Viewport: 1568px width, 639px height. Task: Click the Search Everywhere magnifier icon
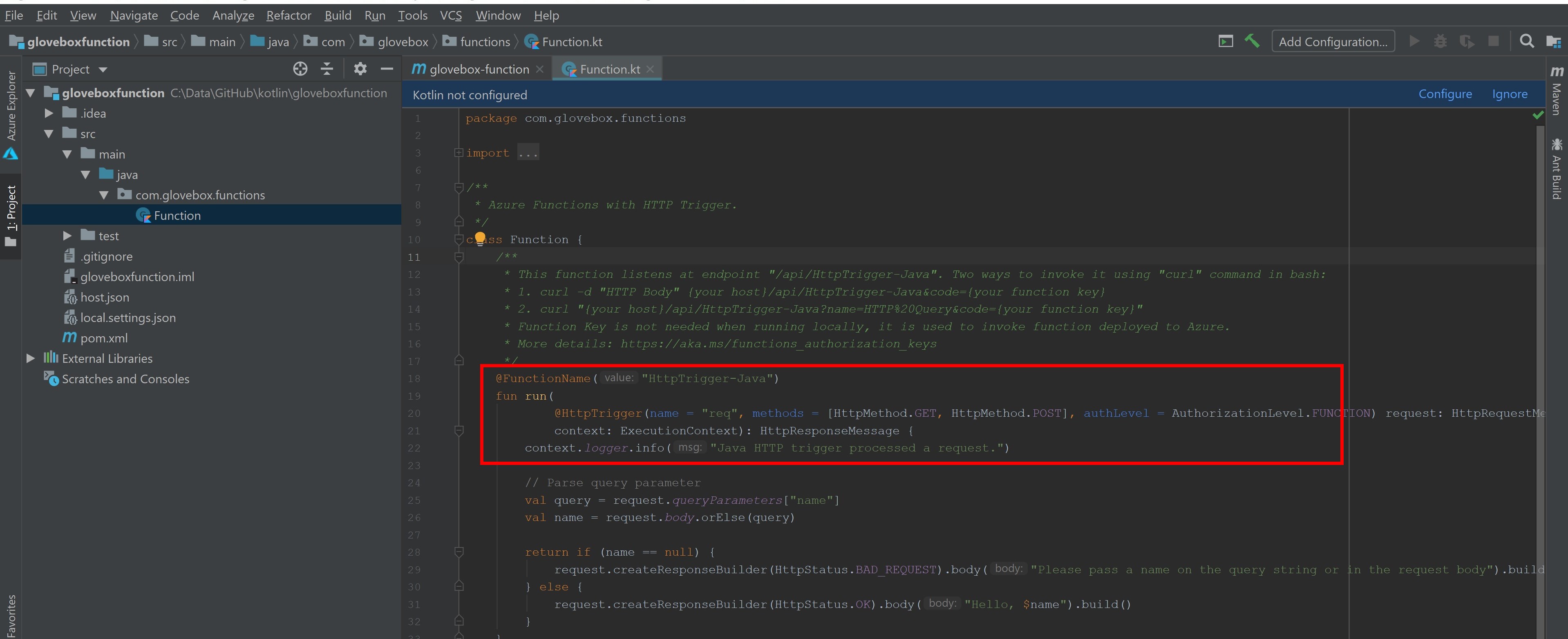point(1527,41)
